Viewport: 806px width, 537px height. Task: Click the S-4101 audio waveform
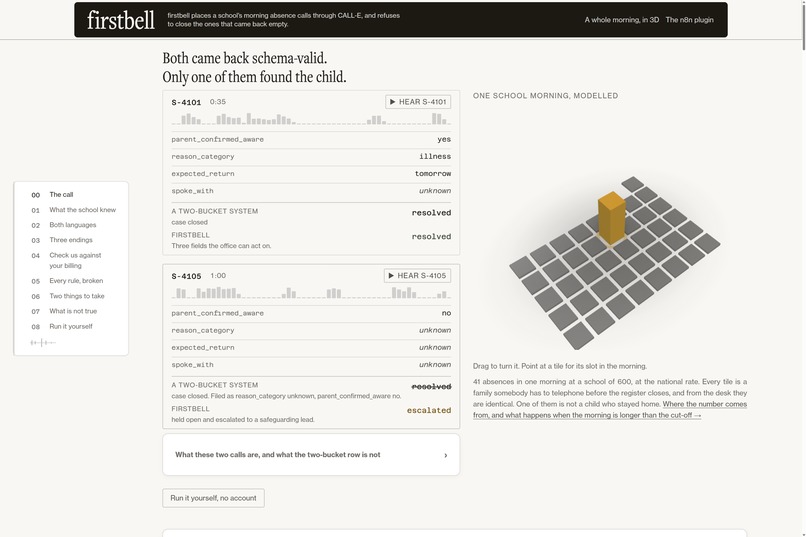pos(311,119)
